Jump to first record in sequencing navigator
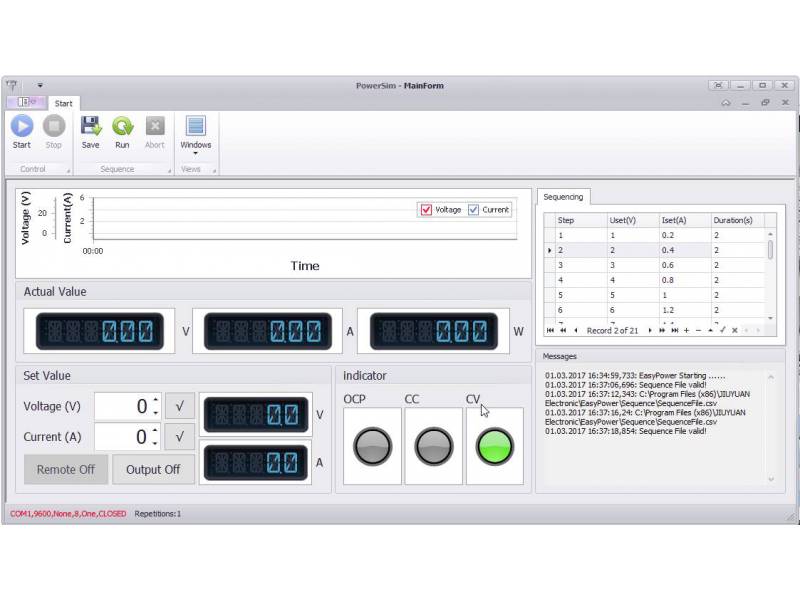 (549, 330)
